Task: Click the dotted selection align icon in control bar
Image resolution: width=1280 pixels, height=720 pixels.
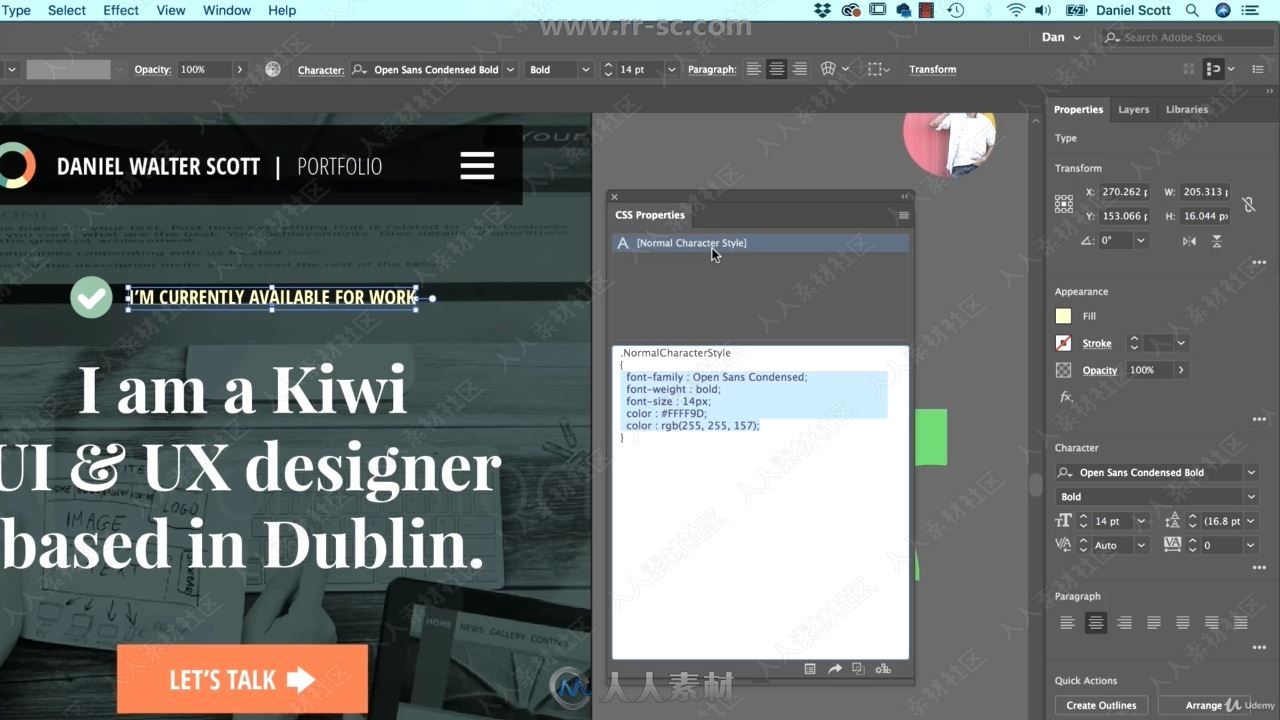Action: pos(875,69)
